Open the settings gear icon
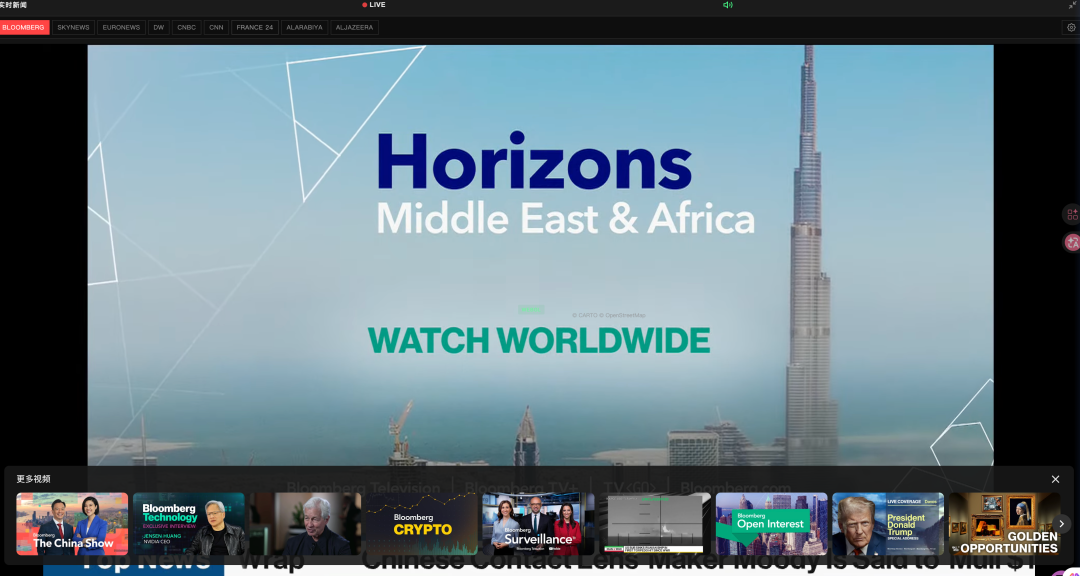 coord(1071,28)
